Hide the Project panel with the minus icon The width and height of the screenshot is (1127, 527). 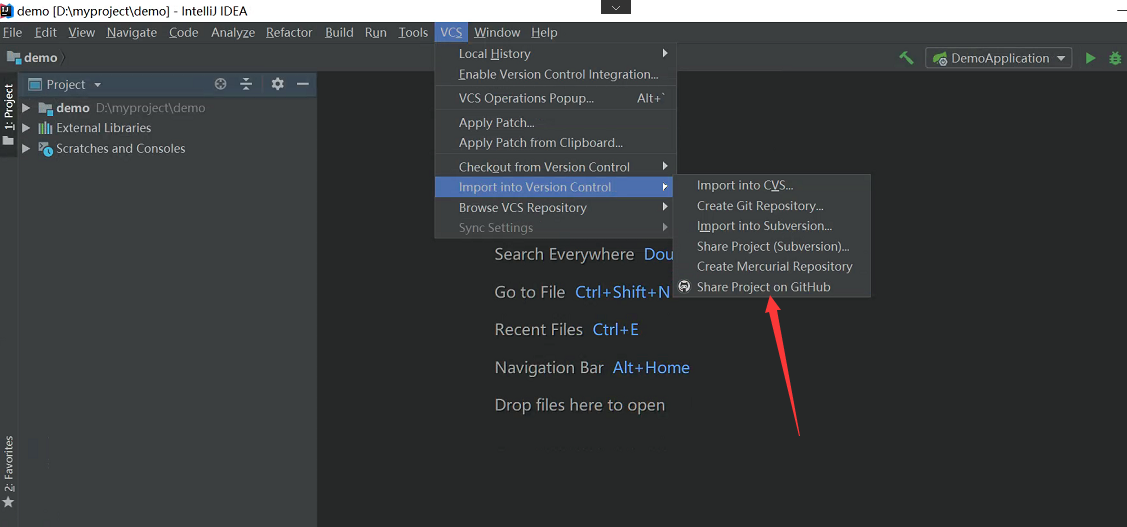[302, 84]
